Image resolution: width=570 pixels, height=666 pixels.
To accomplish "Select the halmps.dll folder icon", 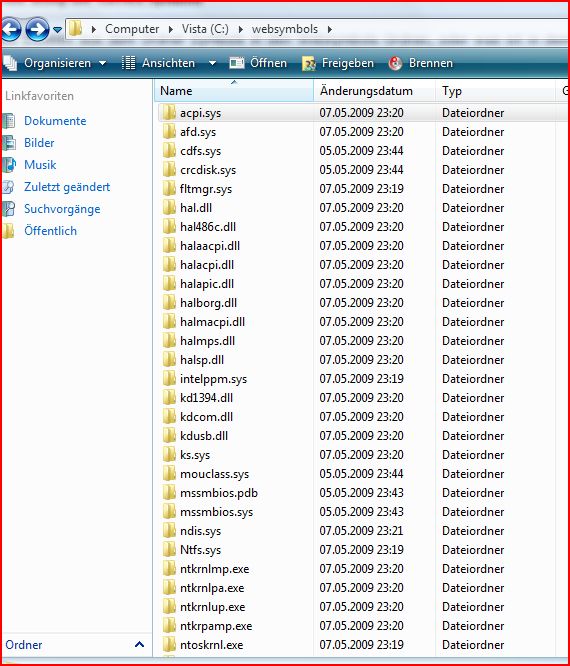I will pyautogui.click(x=169, y=341).
